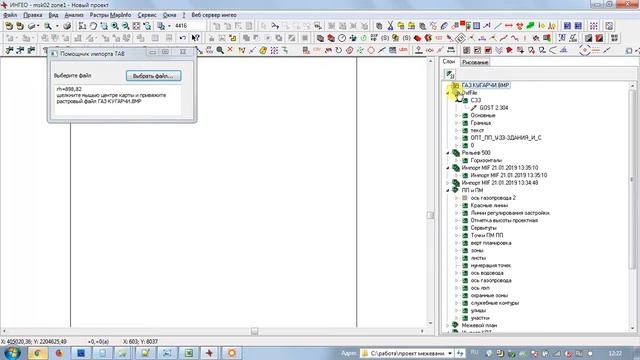
Task: Toggle the Красные линии layer icon
Action: pyautogui.click(x=464, y=205)
